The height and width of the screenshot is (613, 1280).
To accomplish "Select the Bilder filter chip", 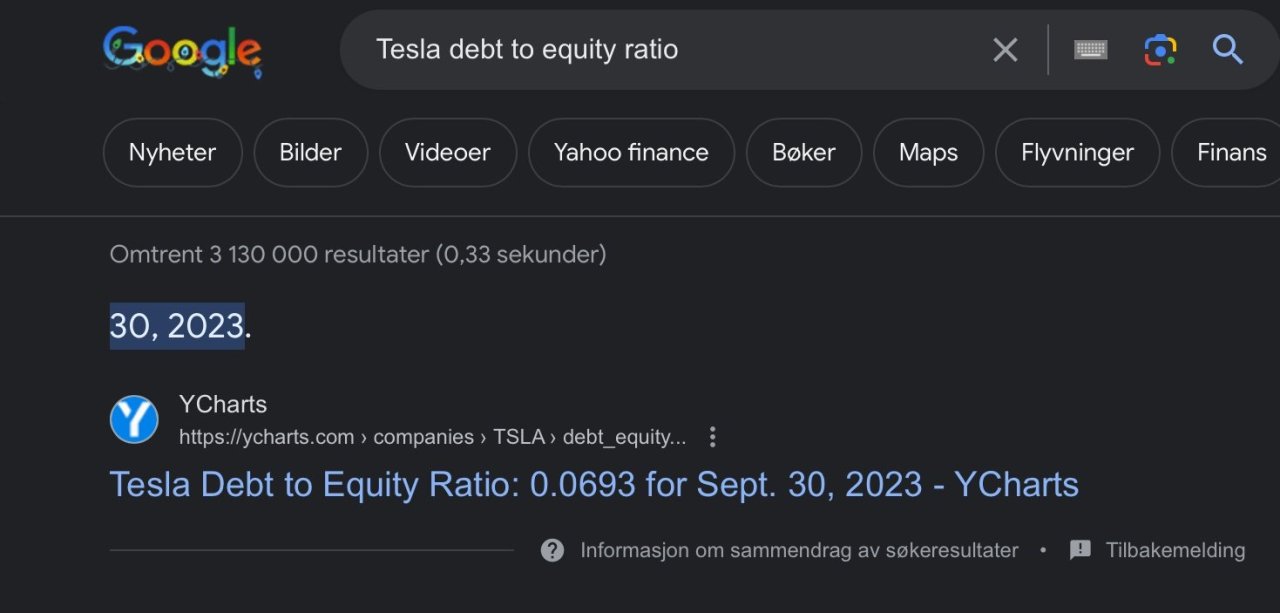I will 310,153.
